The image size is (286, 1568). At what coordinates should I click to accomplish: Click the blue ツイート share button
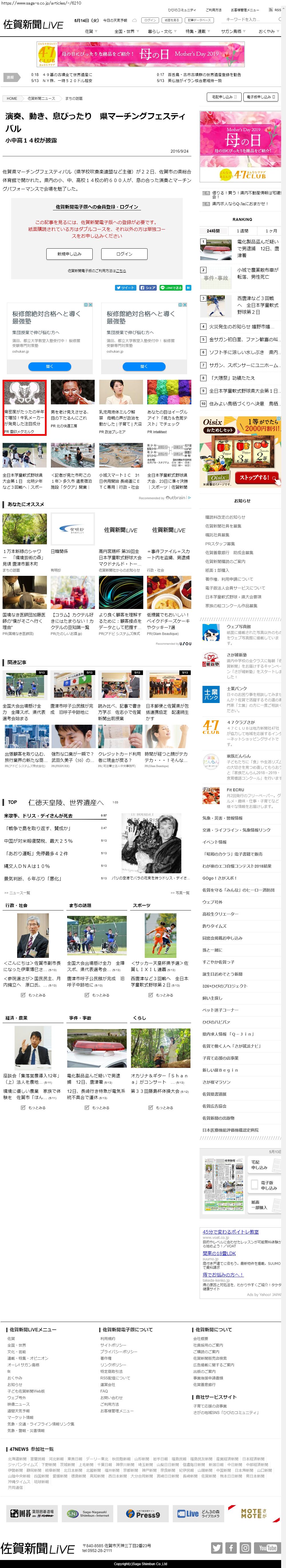click(x=126, y=288)
